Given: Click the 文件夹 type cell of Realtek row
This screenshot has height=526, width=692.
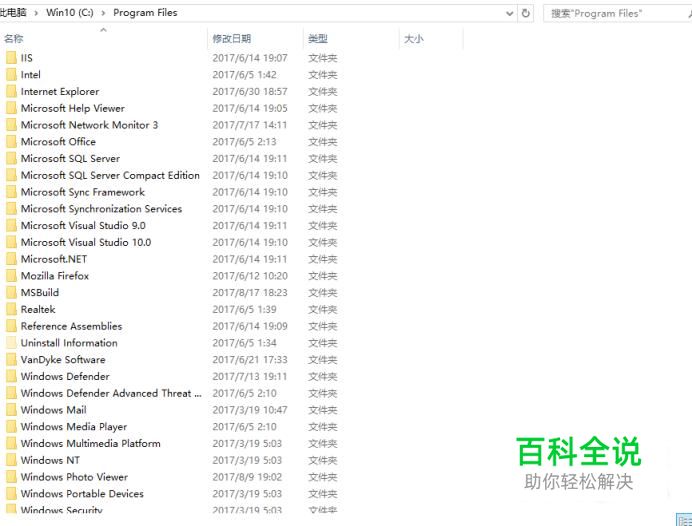Looking at the screenshot, I should (x=323, y=309).
